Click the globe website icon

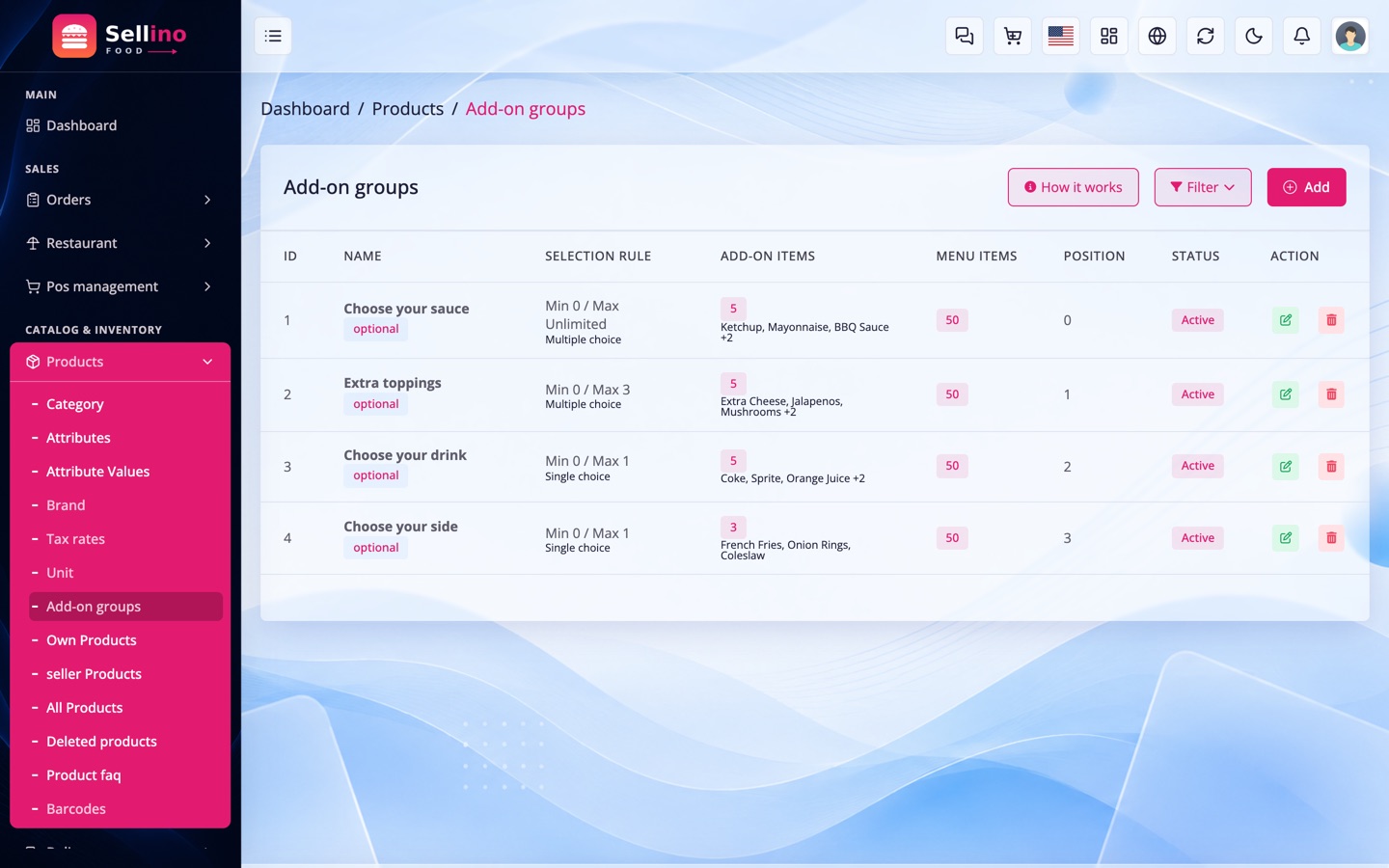click(1157, 36)
